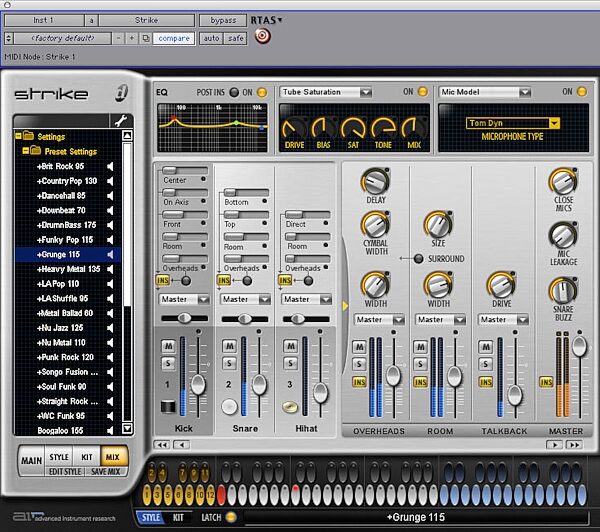600x532 pixels.
Task: Click the copy settings icon beside plus
Action: (146, 38)
